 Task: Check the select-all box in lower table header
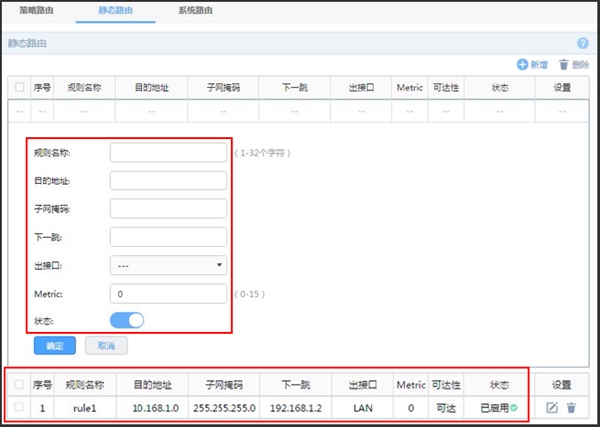pos(19,384)
